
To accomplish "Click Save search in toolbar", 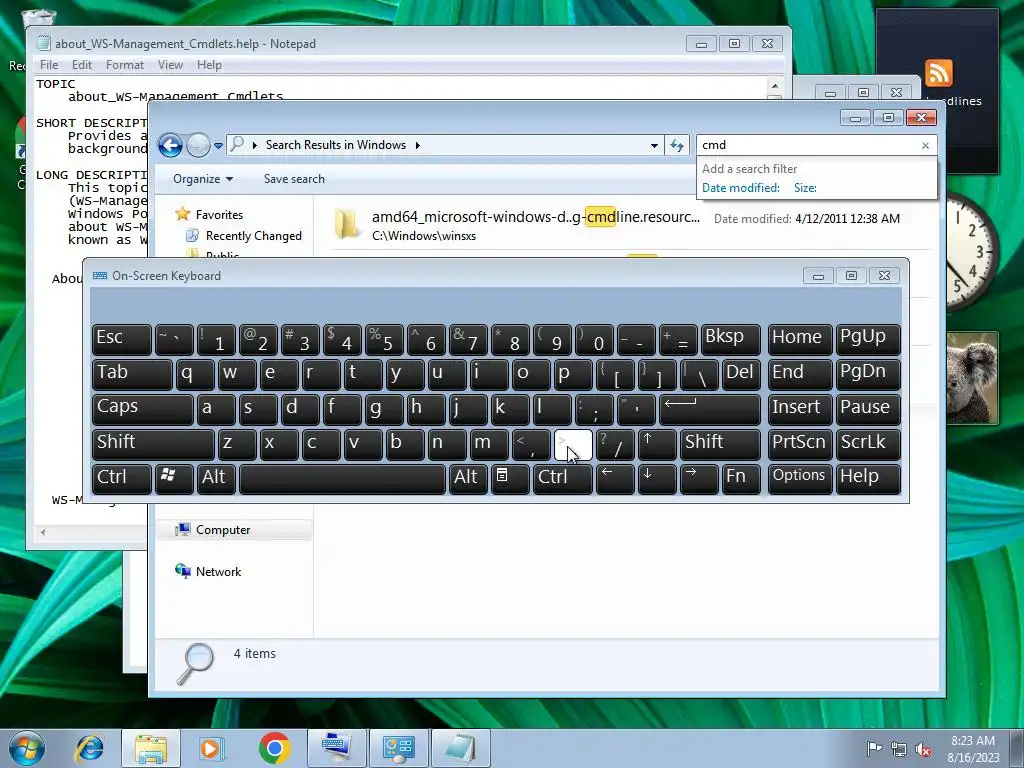I will pos(294,179).
